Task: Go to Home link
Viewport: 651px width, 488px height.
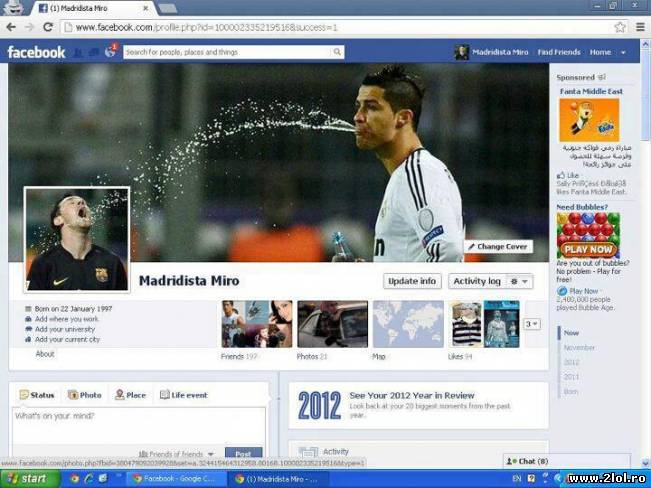Action: coord(600,52)
